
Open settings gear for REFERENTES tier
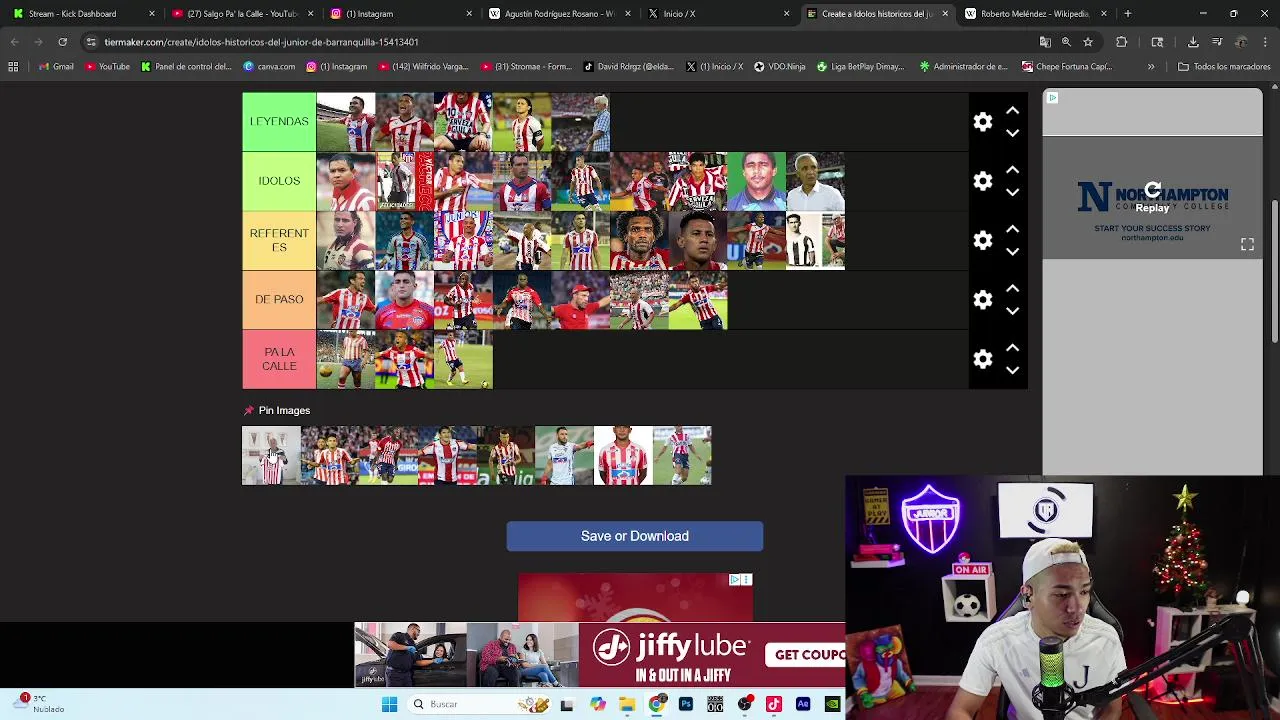pos(983,240)
